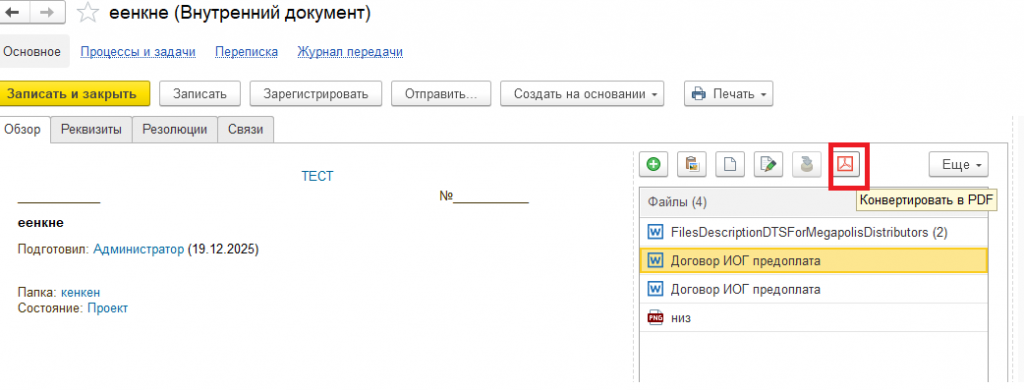Select the низ file row
The image size is (1024, 390).
pos(814,317)
